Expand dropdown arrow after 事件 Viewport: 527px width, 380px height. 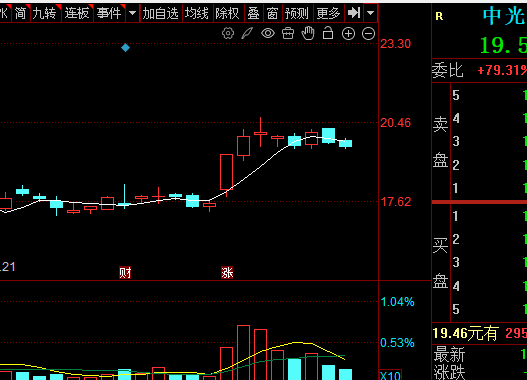(x=132, y=13)
